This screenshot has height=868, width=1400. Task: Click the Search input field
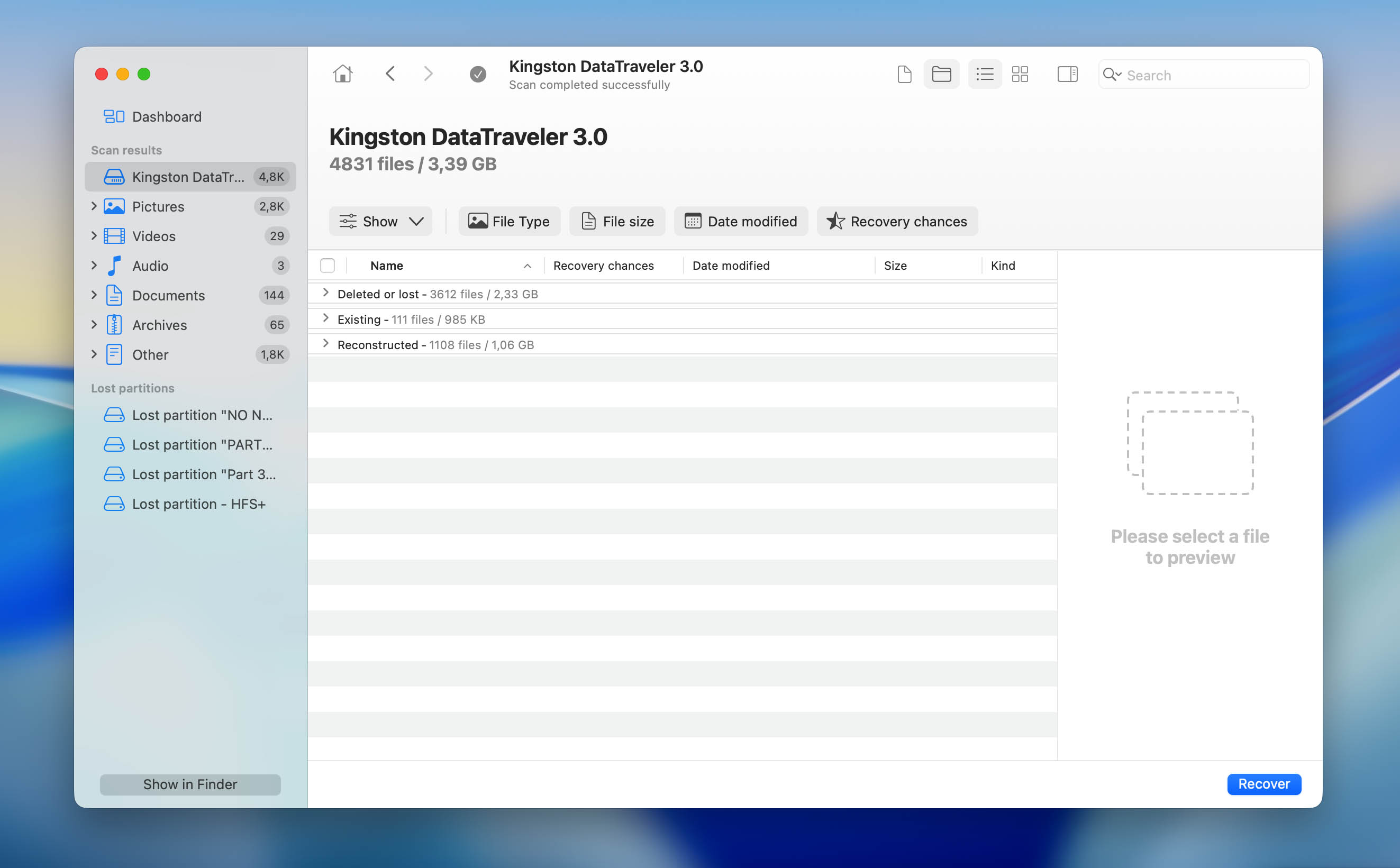(x=1212, y=75)
